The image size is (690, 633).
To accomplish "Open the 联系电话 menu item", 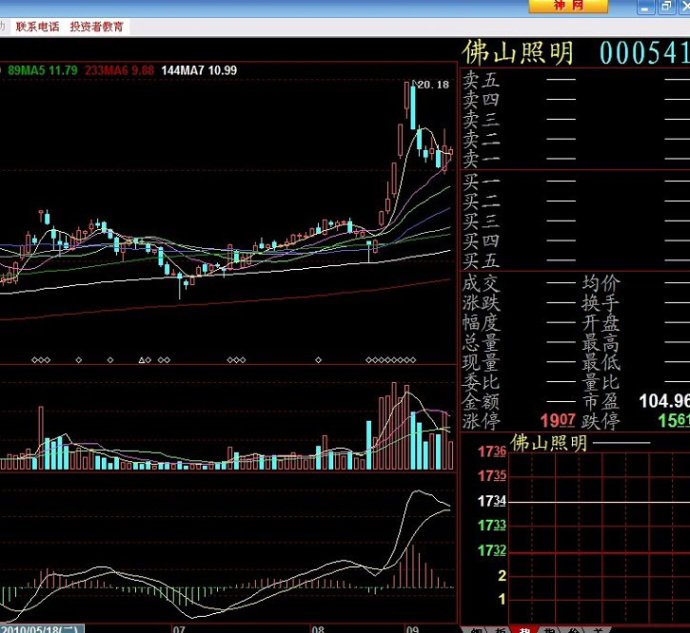I will (37, 27).
